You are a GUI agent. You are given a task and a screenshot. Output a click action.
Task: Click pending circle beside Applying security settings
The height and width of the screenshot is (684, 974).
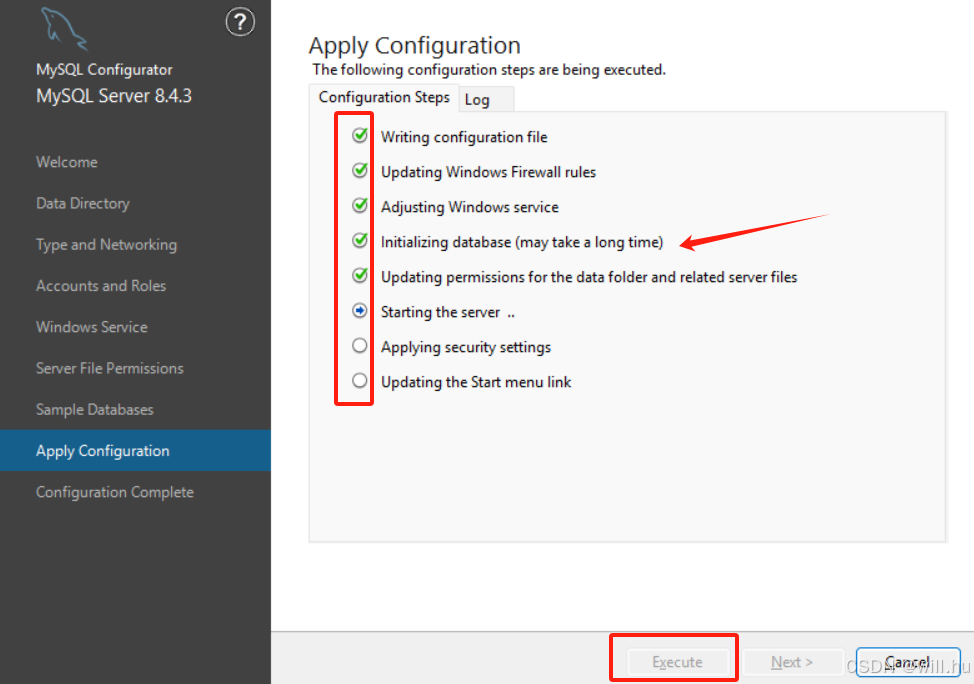360,345
